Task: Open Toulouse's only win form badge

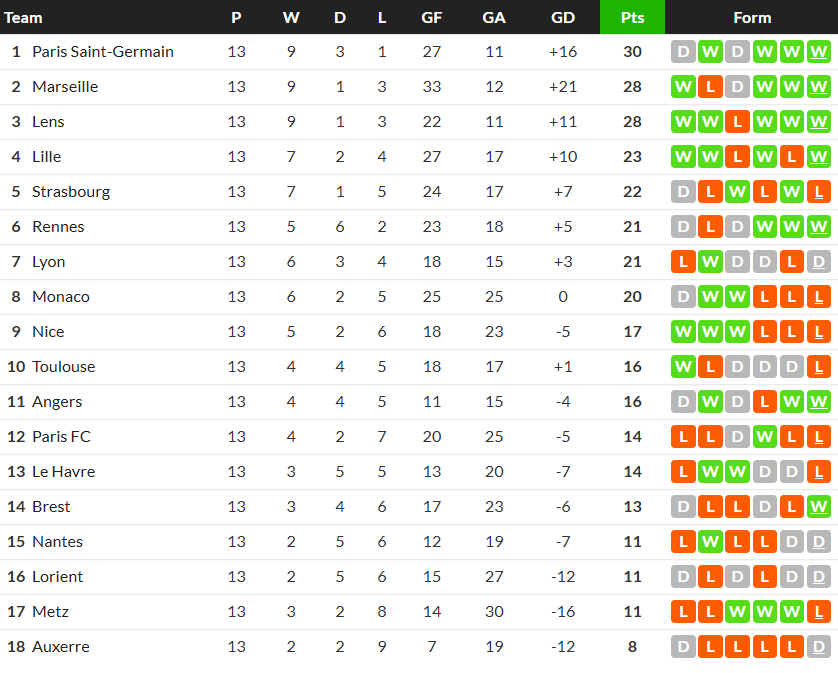Action: (x=683, y=367)
